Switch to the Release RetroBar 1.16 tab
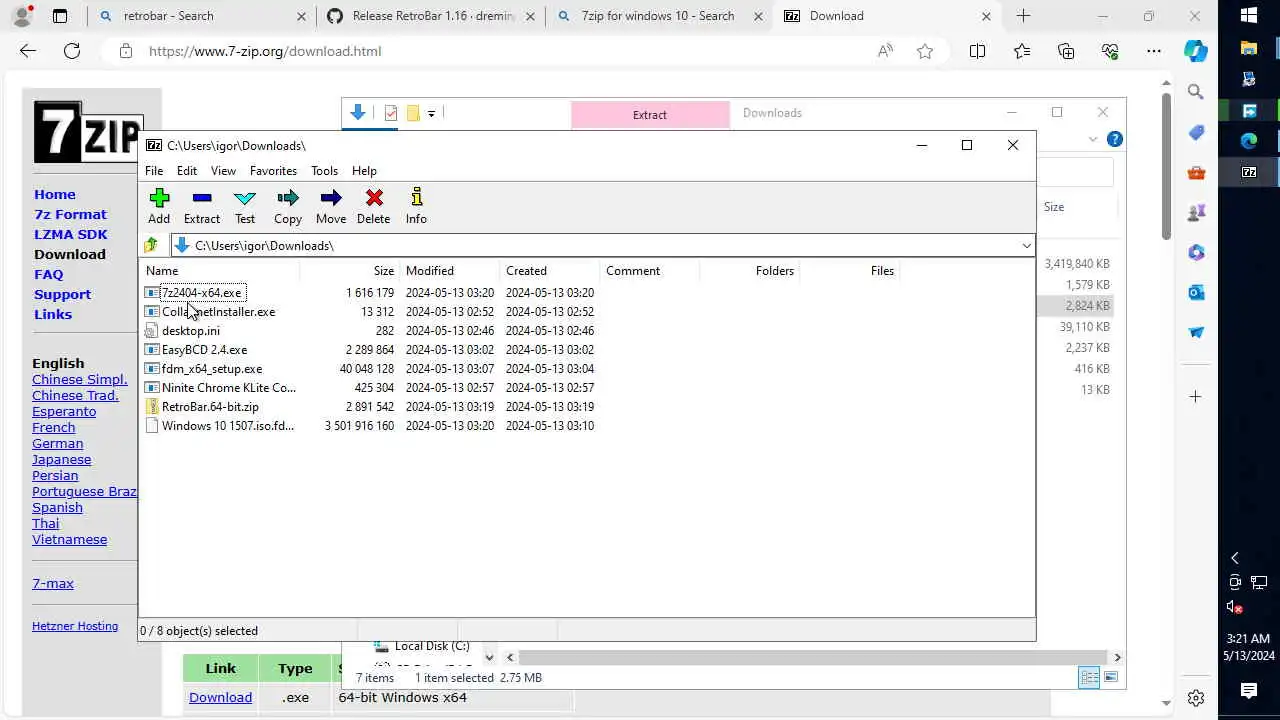This screenshot has width=1280, height=720. click(x=431, y=16)
